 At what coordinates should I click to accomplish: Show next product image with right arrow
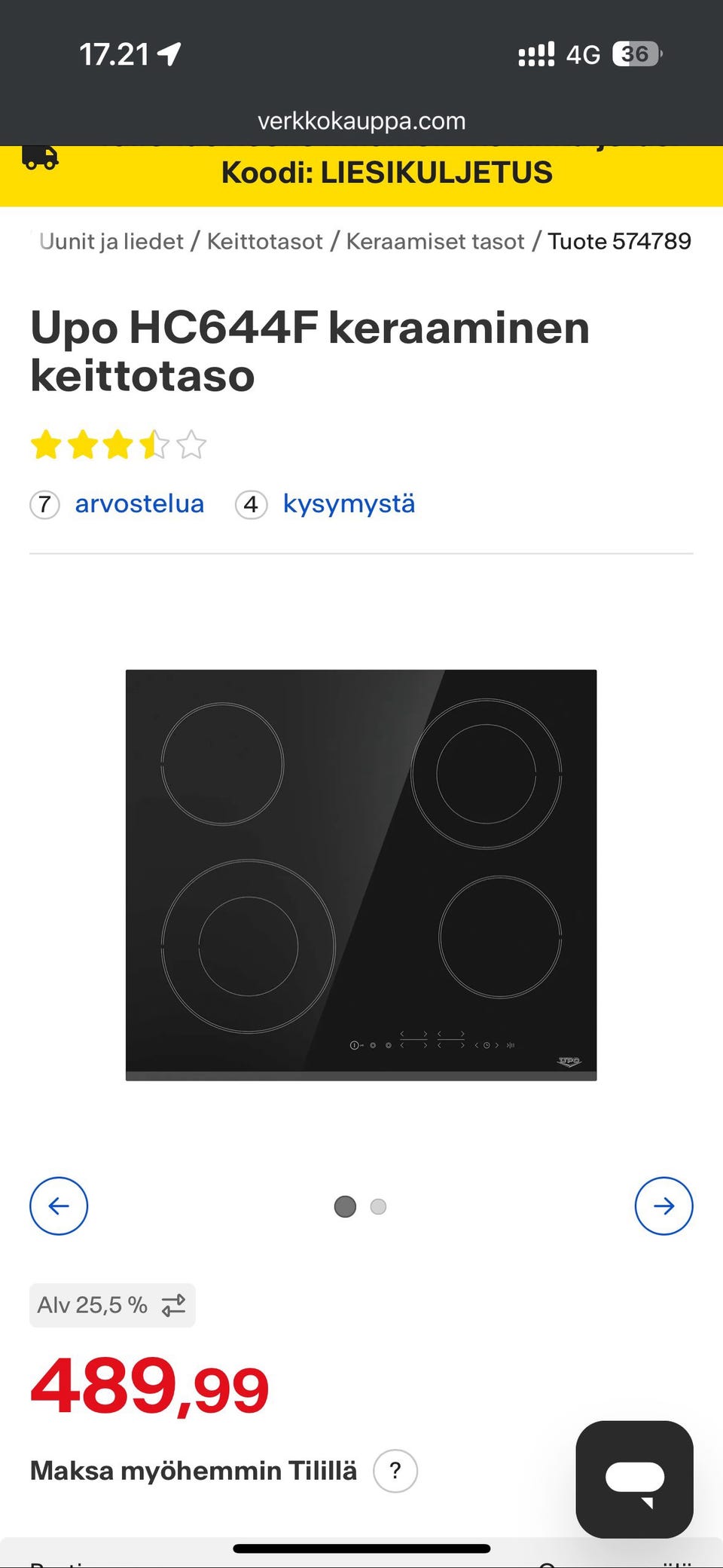(x=664, y=1206)
